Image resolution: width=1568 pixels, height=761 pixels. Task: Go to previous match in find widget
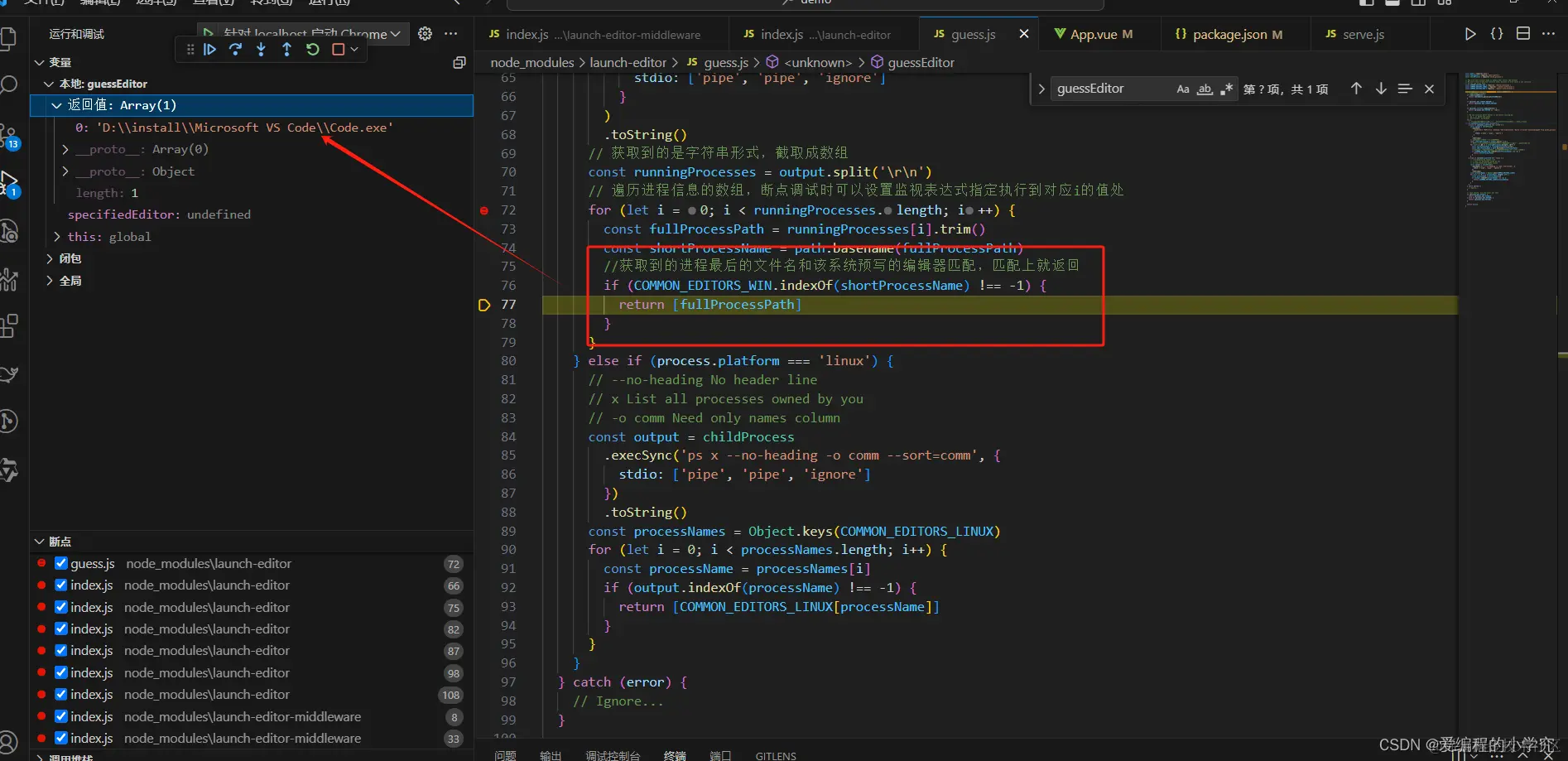click(1356, 89)
